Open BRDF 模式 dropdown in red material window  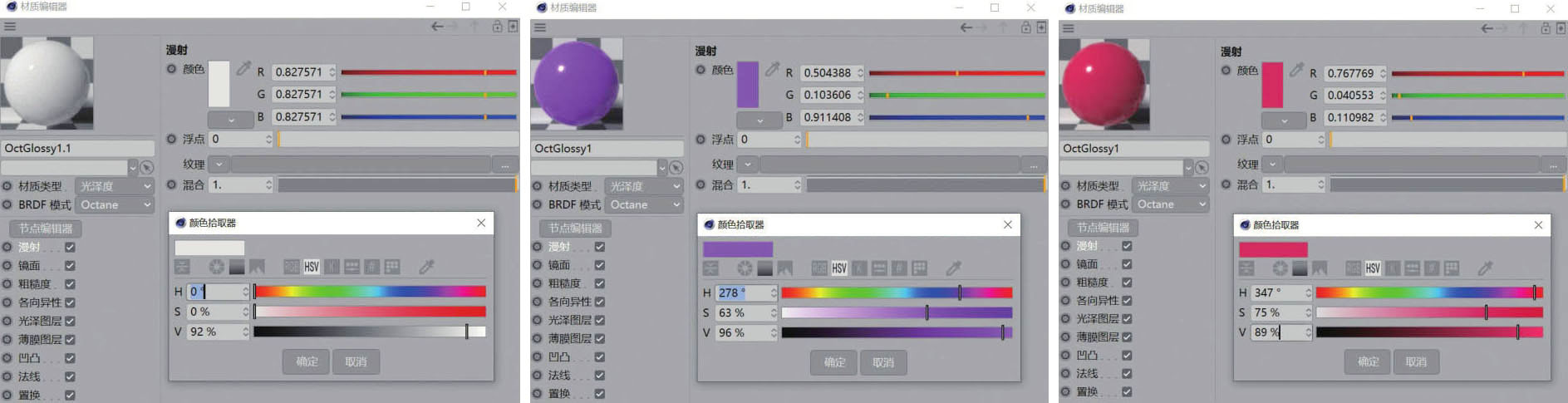pos(1170,204)
